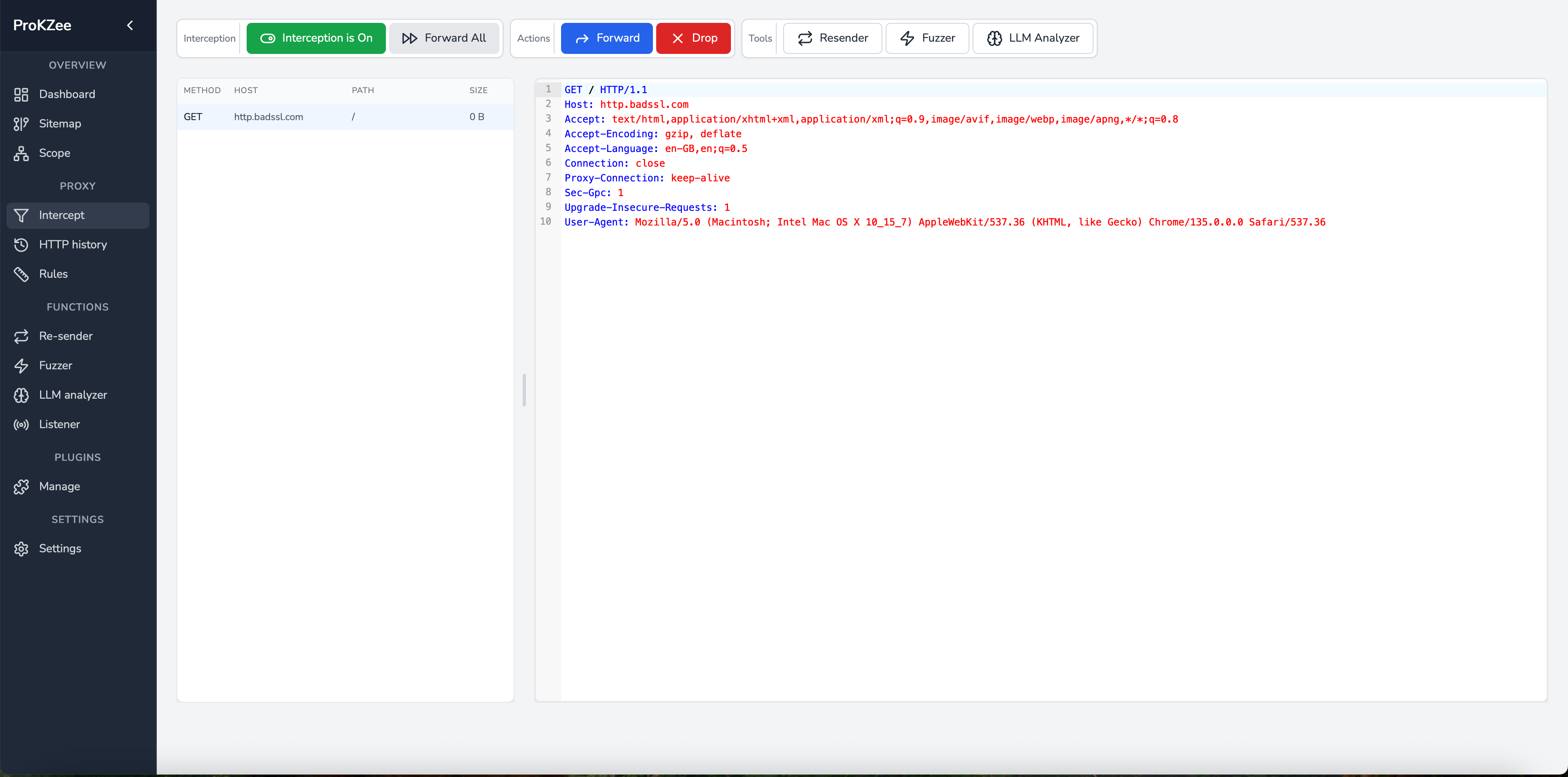The image size is (1568, 777).
Task: Open the Scope panel
Action: 56,153
